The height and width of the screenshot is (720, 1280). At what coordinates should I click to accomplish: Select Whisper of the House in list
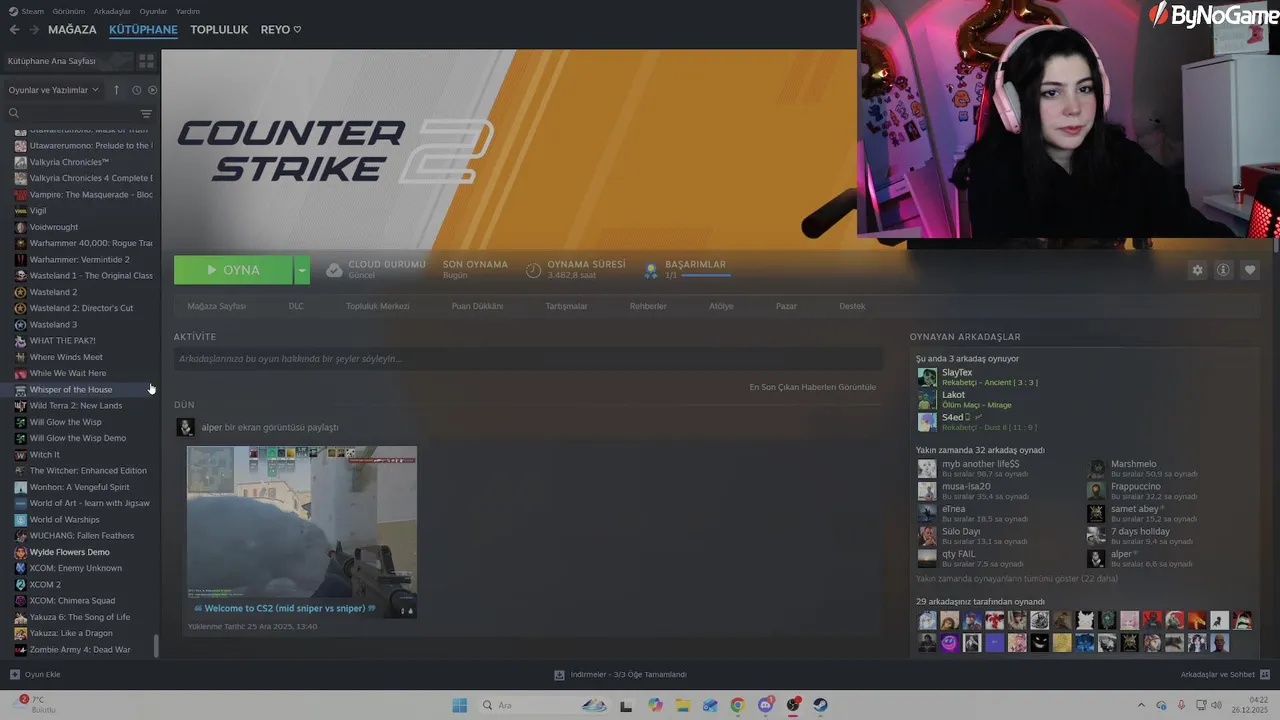point(80,389)
